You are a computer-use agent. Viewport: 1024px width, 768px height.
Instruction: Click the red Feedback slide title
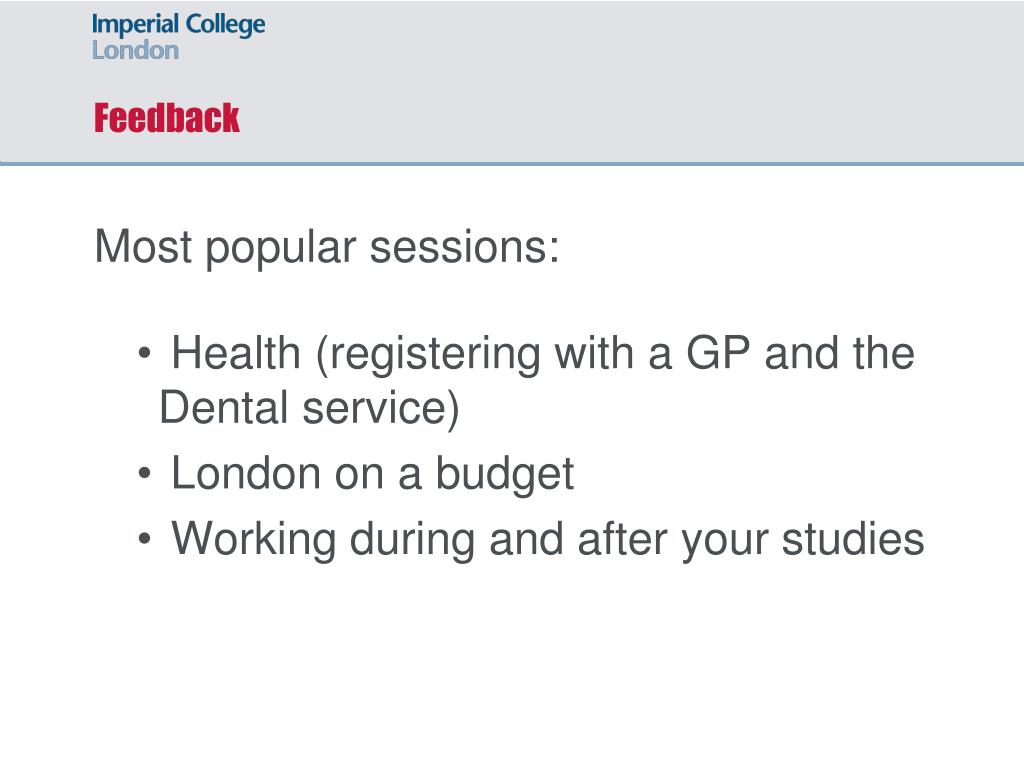pos(167,118)
